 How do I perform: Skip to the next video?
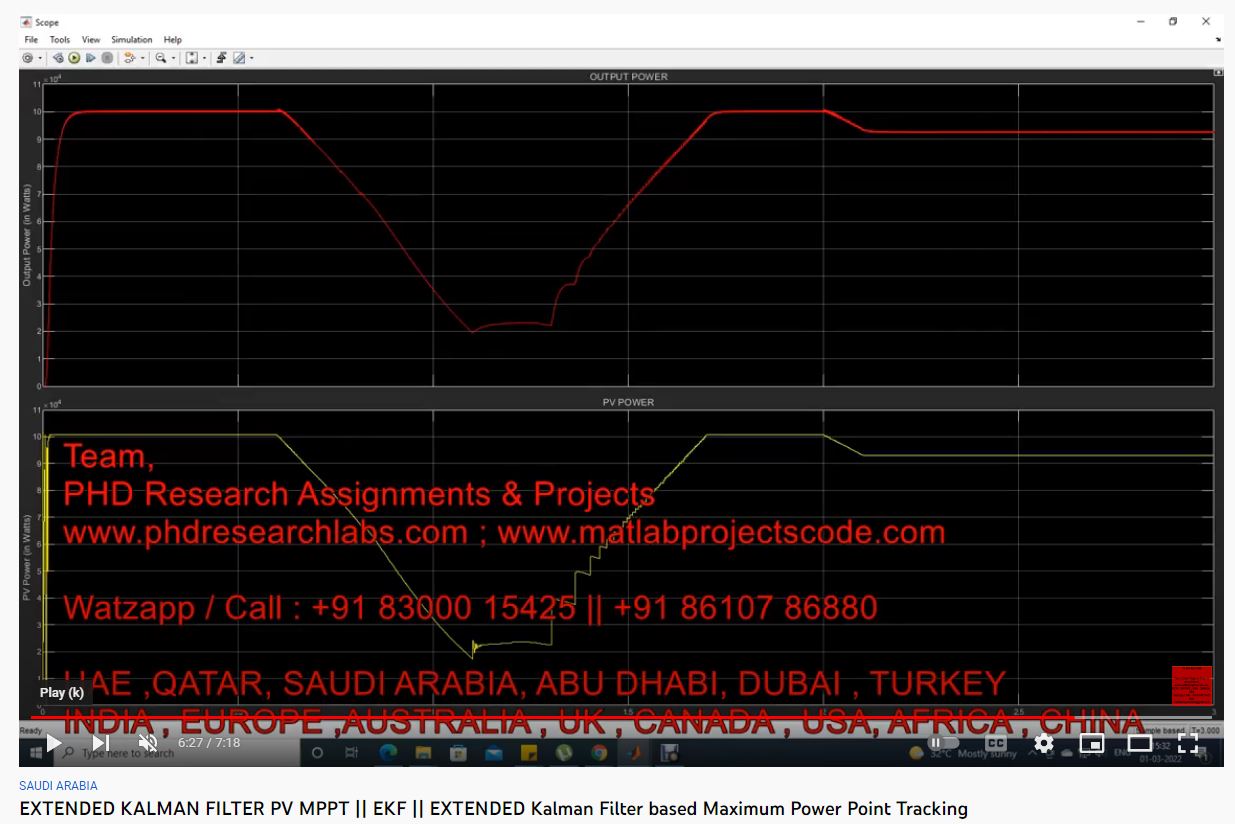click(101, 743)
